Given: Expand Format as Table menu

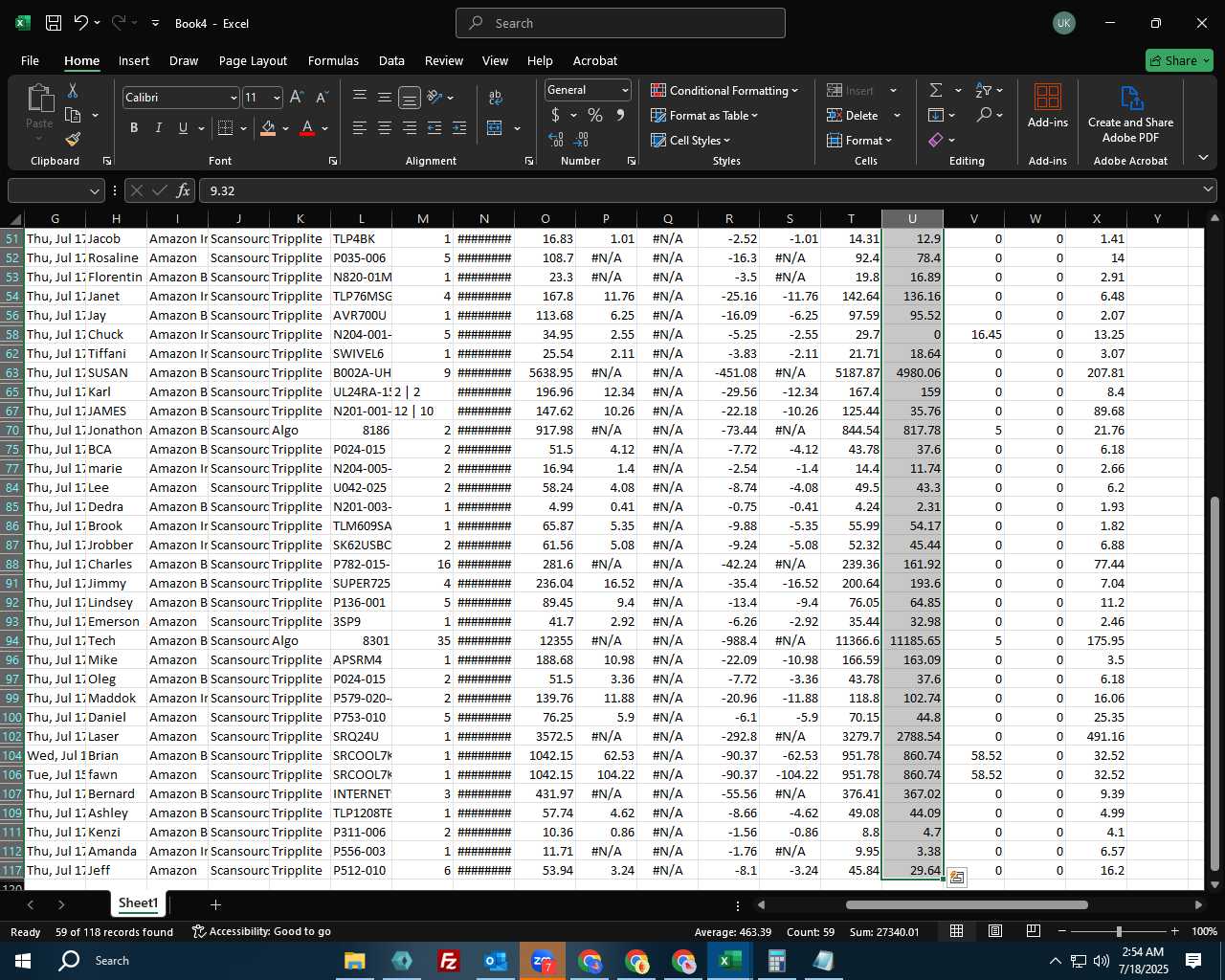Looking at the screenshot, I should (x=704, y=116).
